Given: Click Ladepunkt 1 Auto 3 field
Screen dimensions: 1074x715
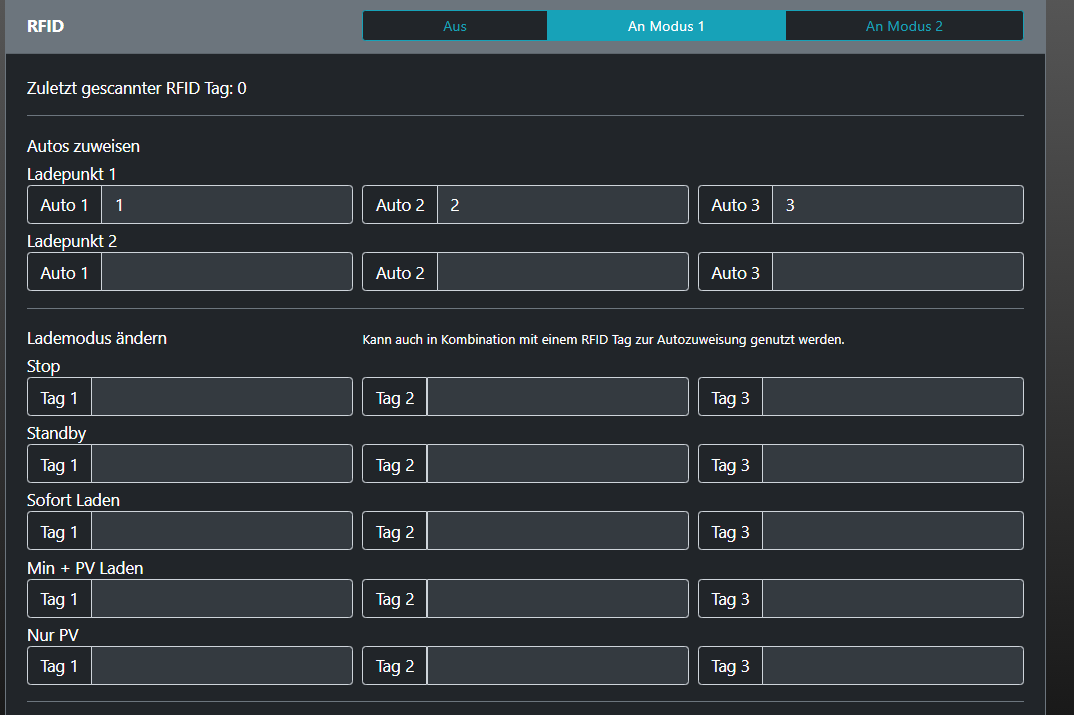Looking at the screenshot, I should coord(897,205).
